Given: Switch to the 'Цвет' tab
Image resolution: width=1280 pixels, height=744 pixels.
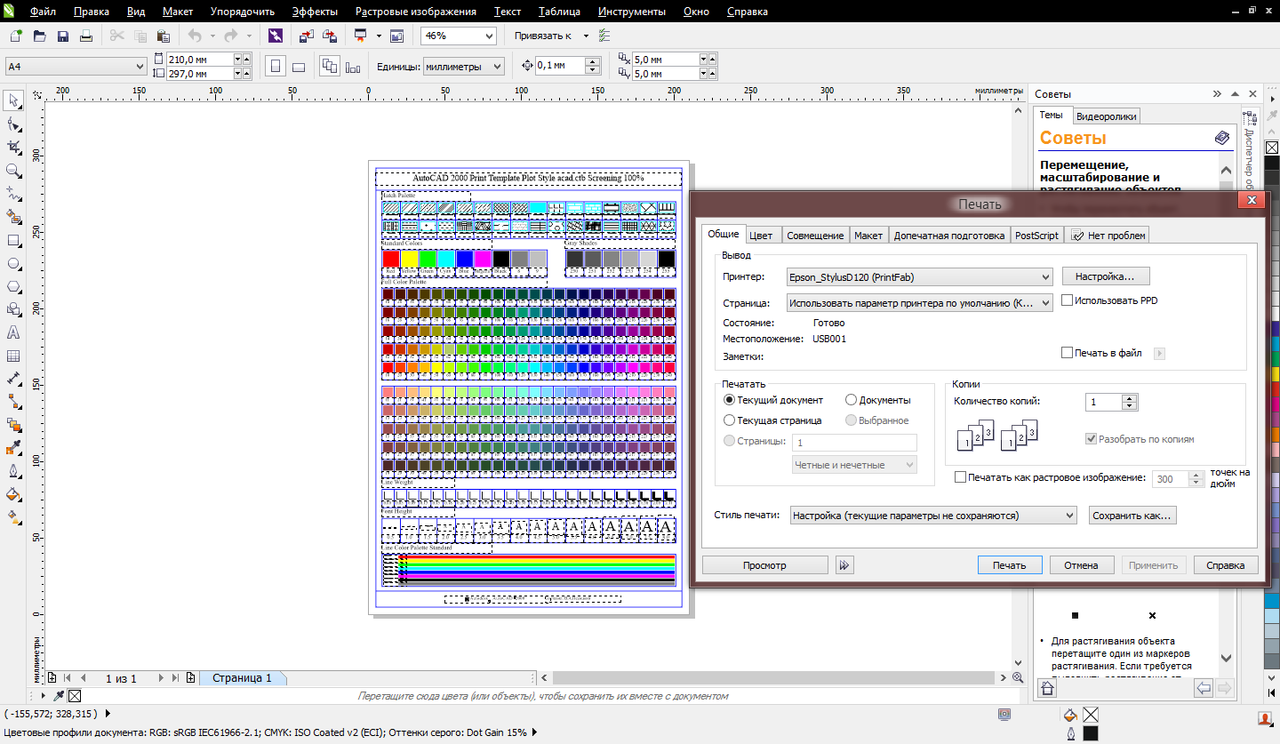Looking at the screenshot, I should 761,235.
